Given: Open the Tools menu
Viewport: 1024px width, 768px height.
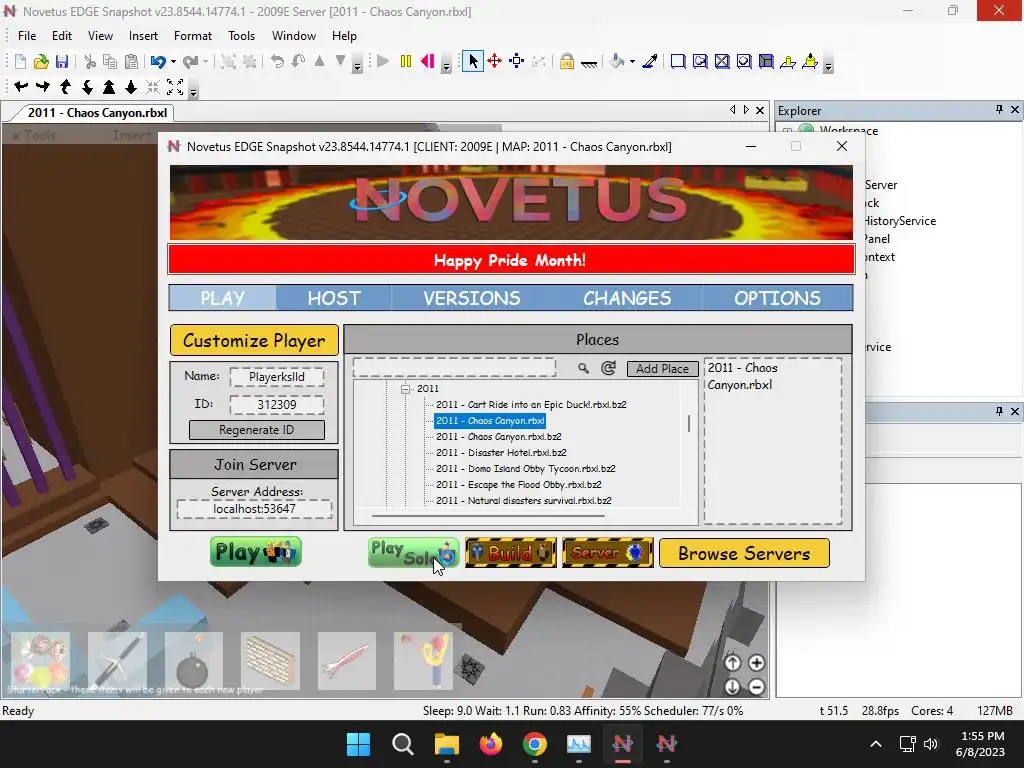Looking at the screenshot, I should (x=241, y=36).
